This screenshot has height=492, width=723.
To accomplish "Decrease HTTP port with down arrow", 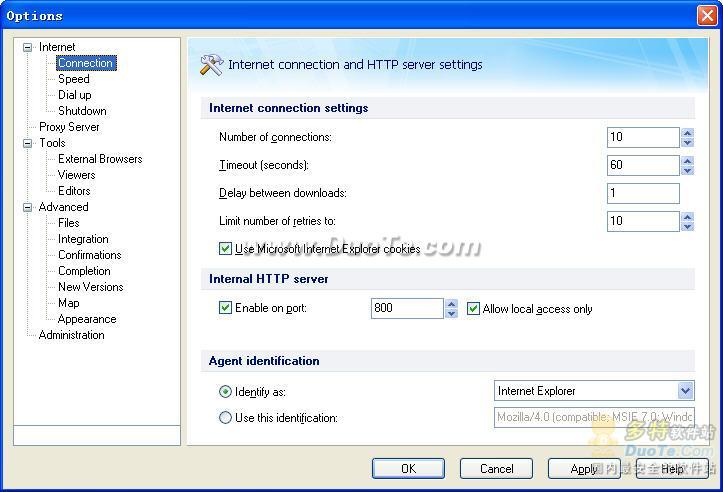I will point(451,314).
